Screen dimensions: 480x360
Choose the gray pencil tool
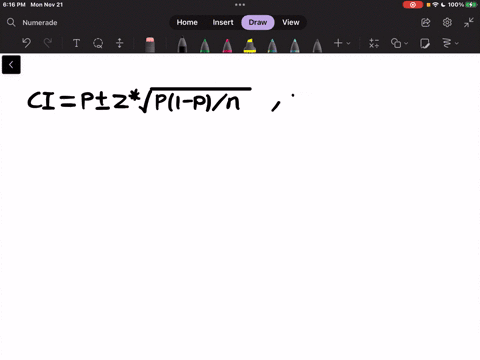pos(317,45)
